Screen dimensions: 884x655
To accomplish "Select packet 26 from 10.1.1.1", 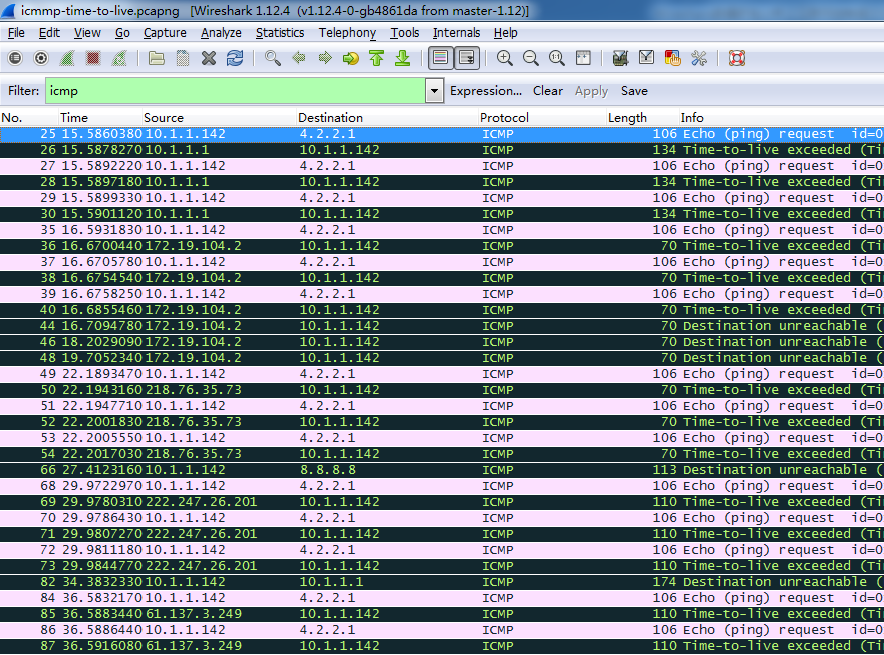I will pos(442,150).
